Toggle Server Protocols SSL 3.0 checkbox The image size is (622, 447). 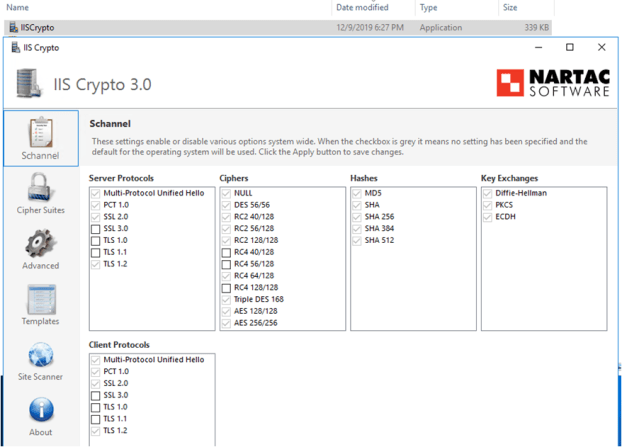[x=95, y=229]
